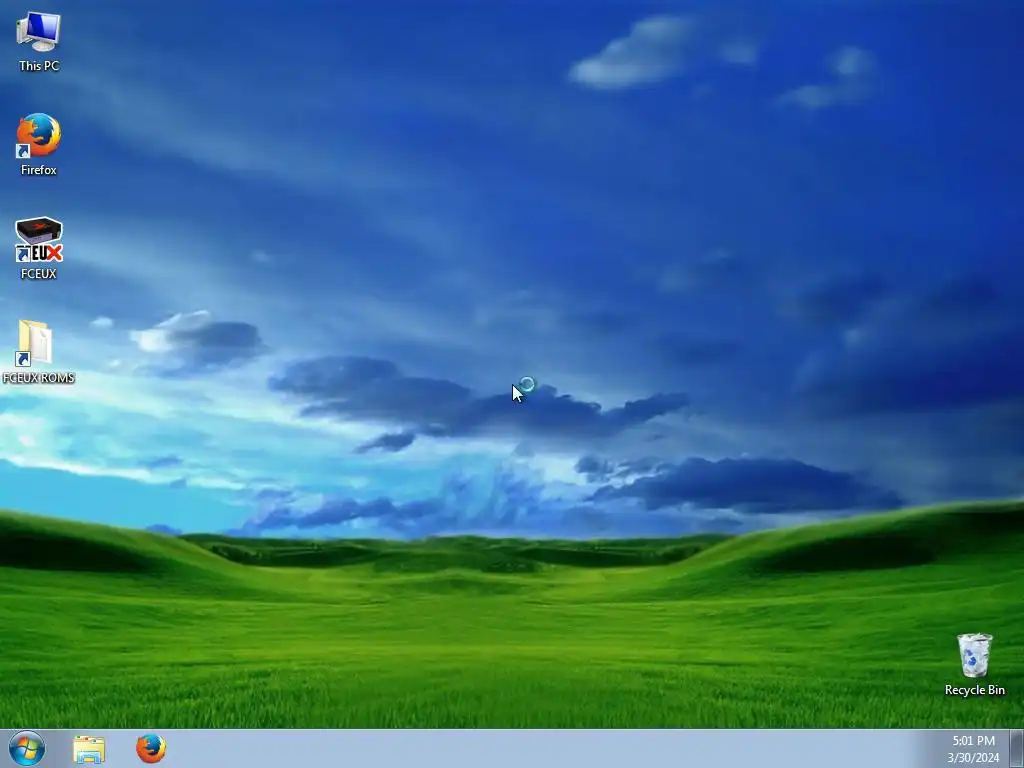1024x768 pixels.
Task: Open the Windows Start menu orb
Action: point(27,748)
